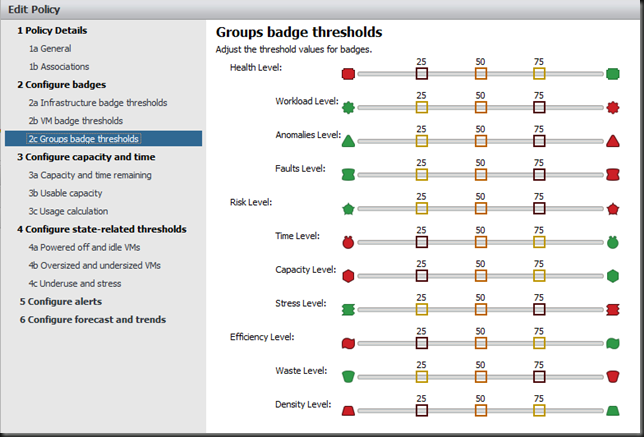Click the green Risk Level pentagon icon
This screenshot has height=437, width=644.
point(348,209)
